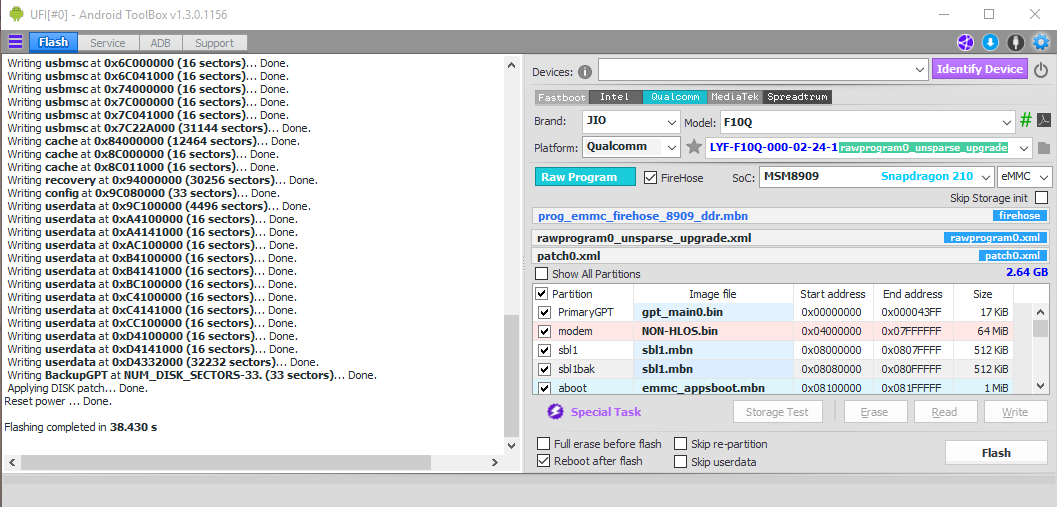Click the Start address column header
Image resolution: width=1057 pixels, height=507 pixels.
click(833, 294)
